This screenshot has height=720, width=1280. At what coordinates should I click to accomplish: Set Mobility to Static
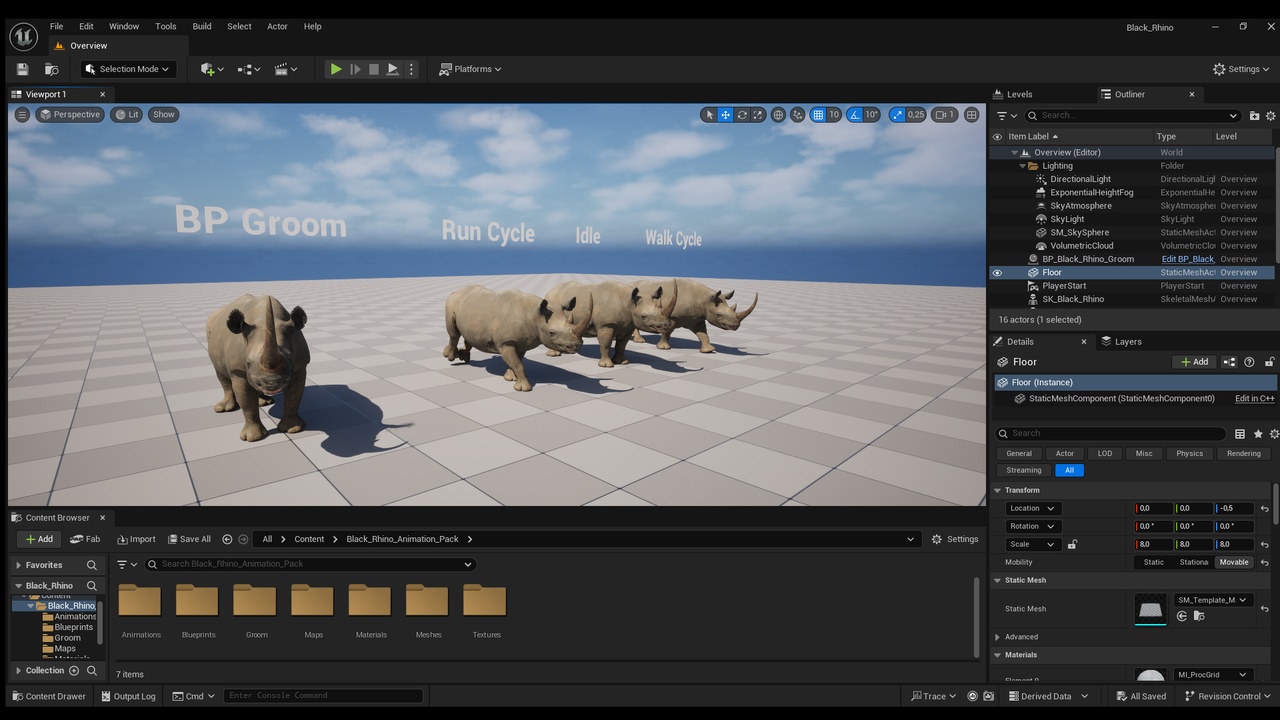click(x=1153, y=562)
